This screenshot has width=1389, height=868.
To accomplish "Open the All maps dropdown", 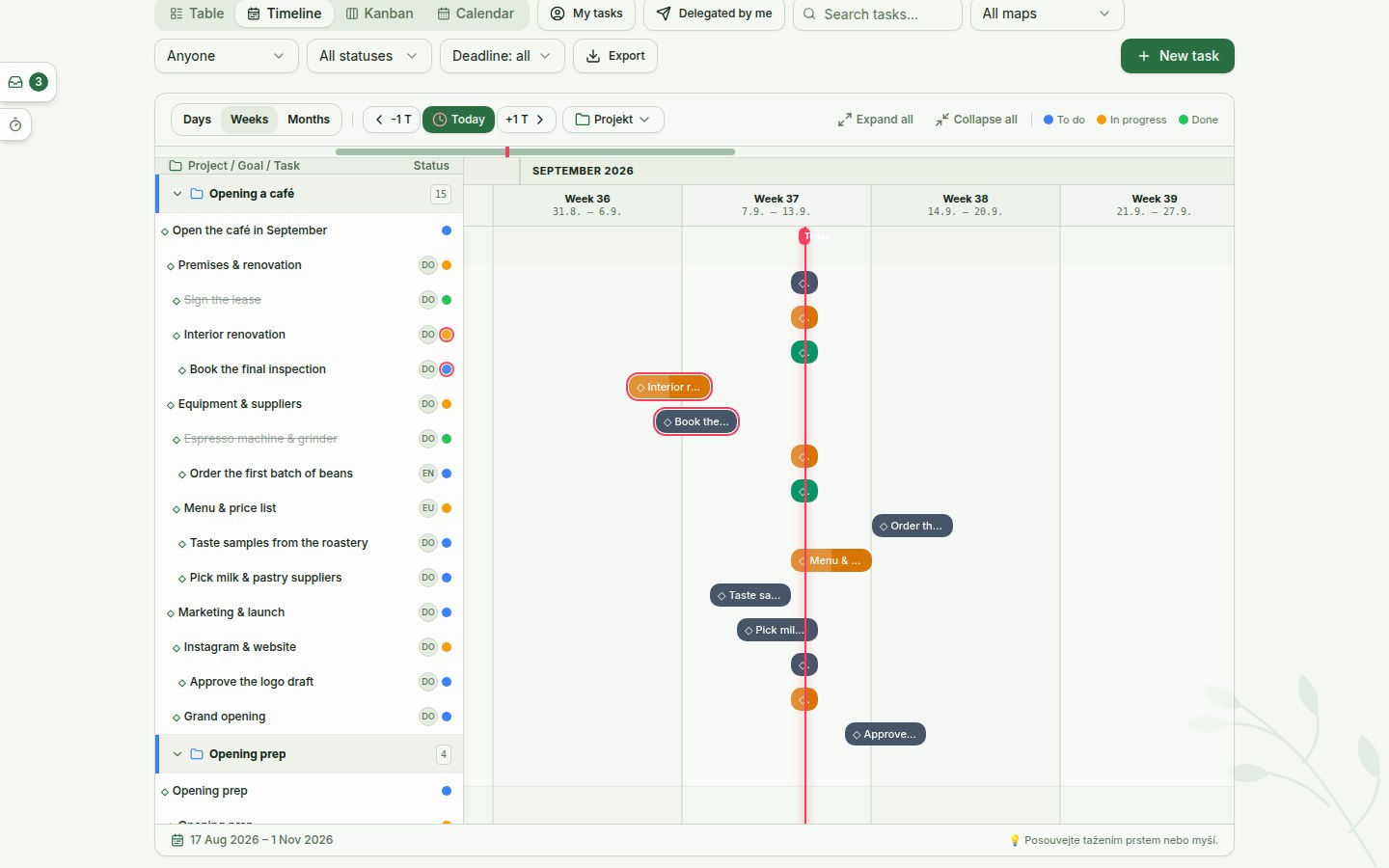I will pos(1047,14).
